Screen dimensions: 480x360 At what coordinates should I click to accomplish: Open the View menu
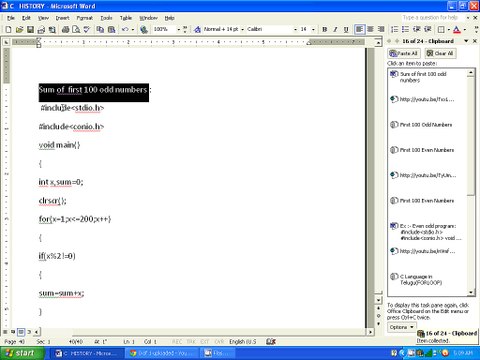43,18
